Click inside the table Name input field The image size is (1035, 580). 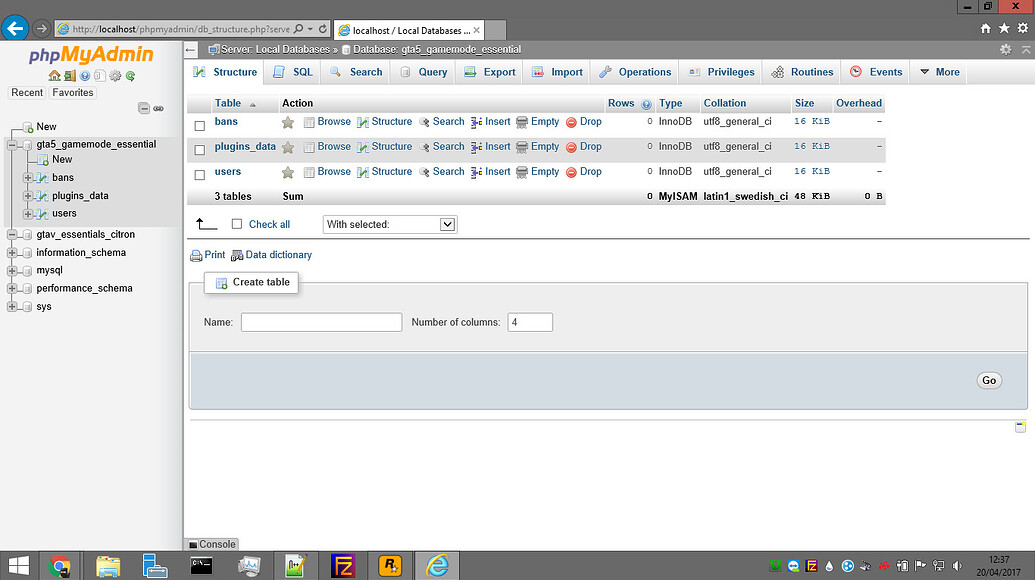320,321
